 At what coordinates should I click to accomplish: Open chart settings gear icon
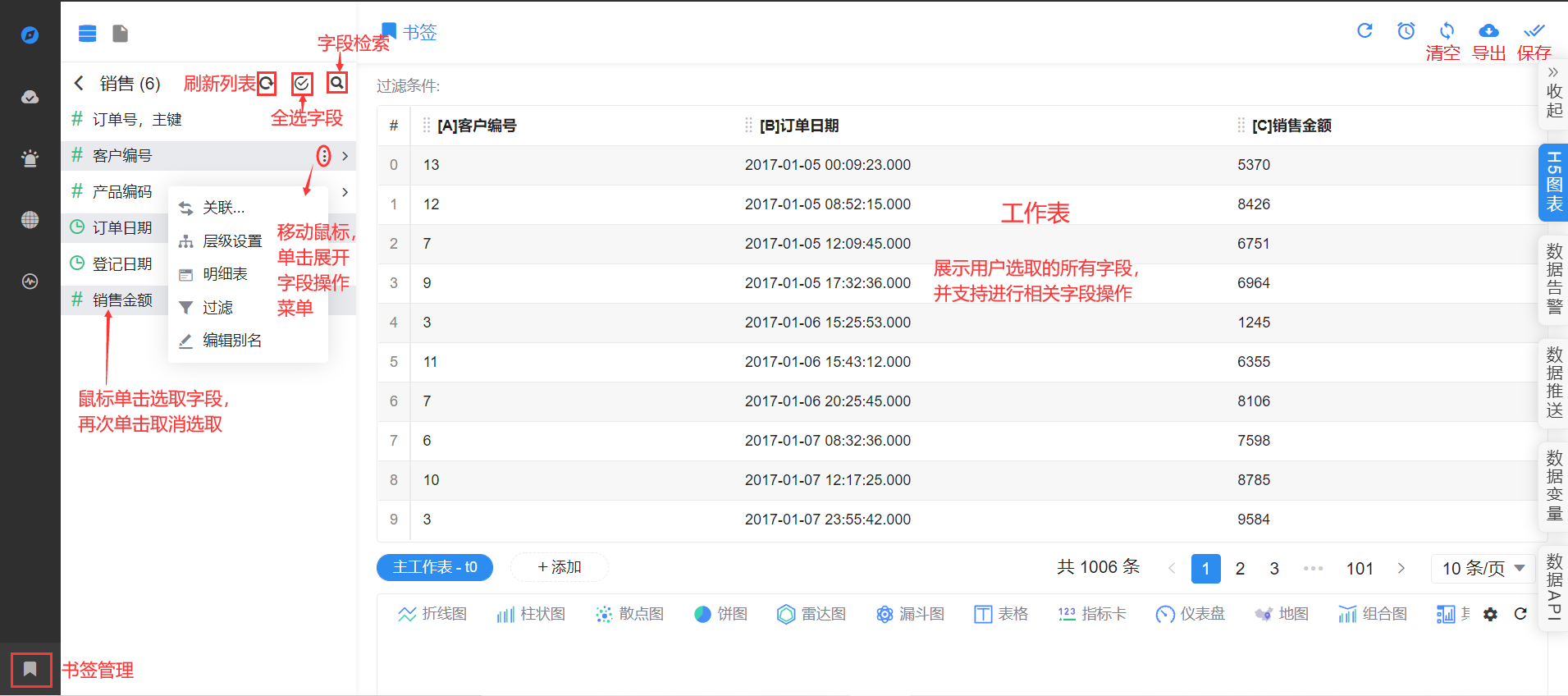pos(1491,614)
